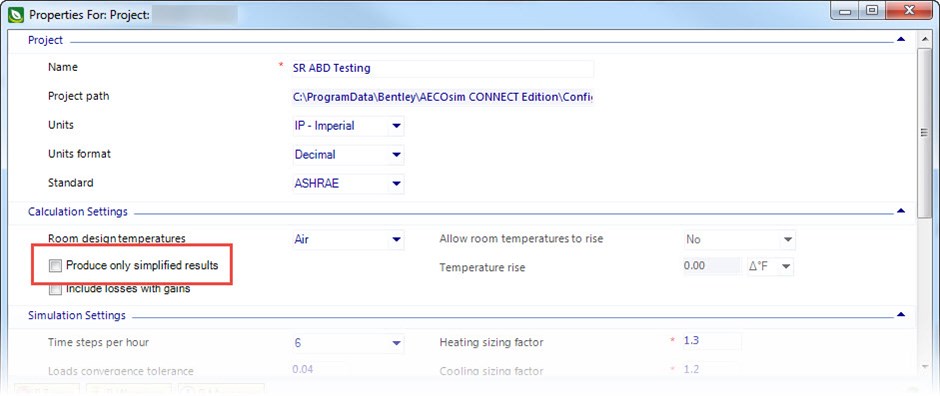Open the Standard ASHRAE dropdown

(346, 183)
